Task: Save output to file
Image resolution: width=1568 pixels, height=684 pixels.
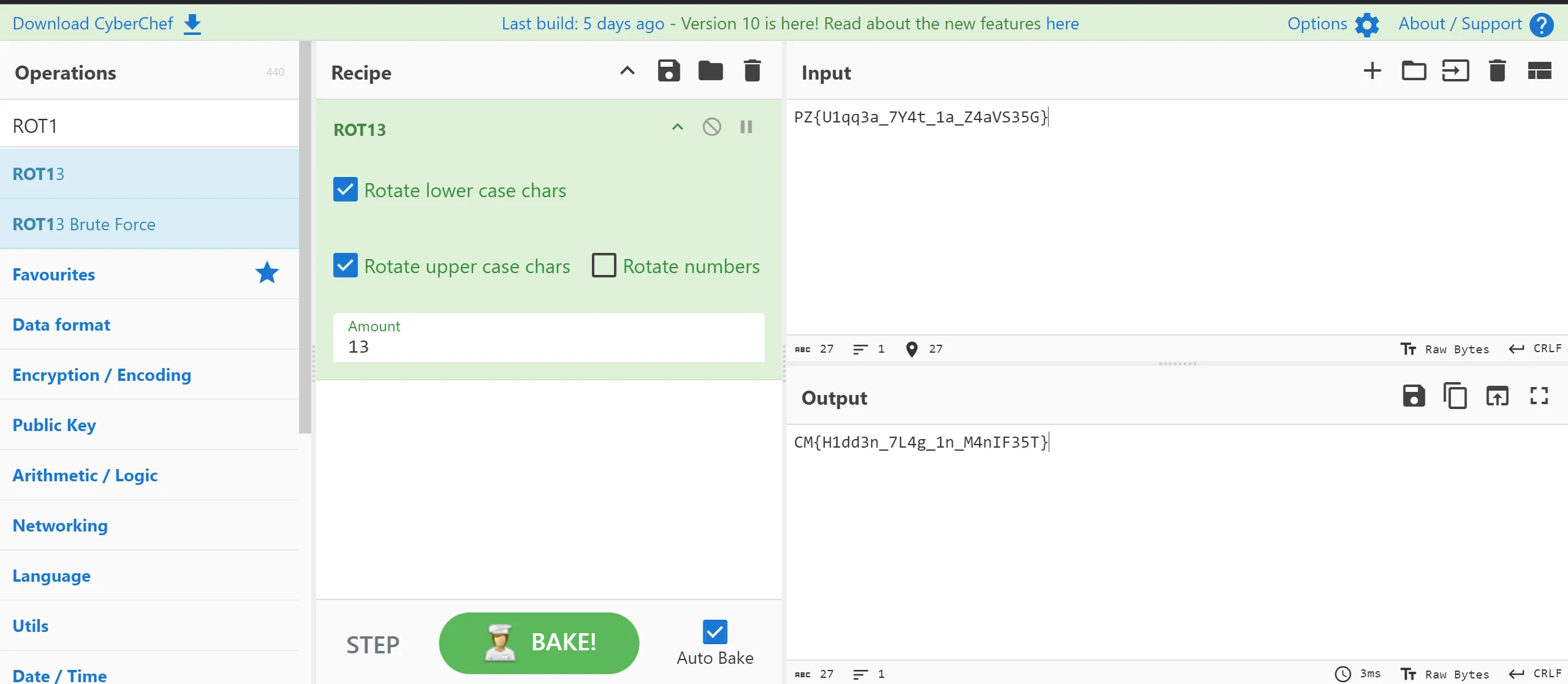Action: coord(1414,396)
